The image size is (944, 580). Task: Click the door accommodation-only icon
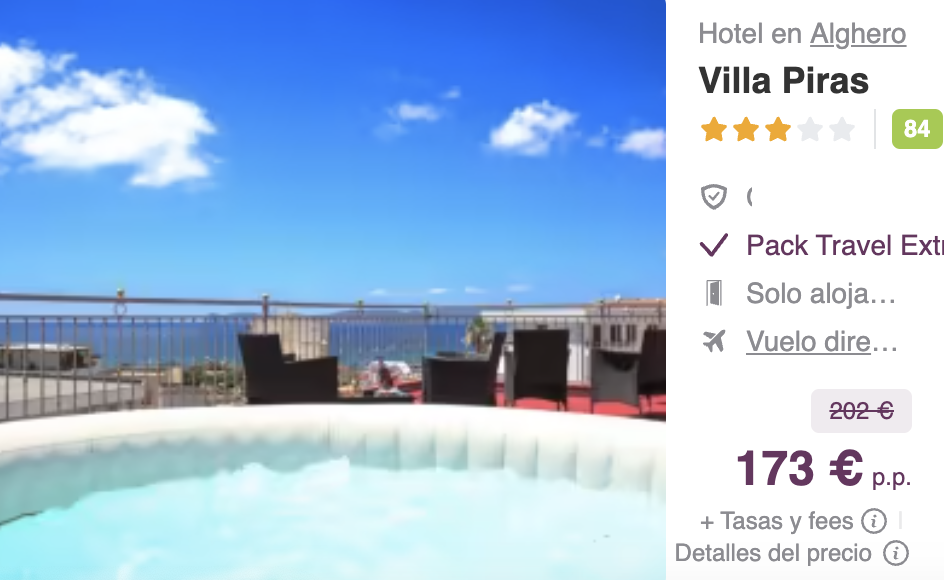click(x=714, y=293)
